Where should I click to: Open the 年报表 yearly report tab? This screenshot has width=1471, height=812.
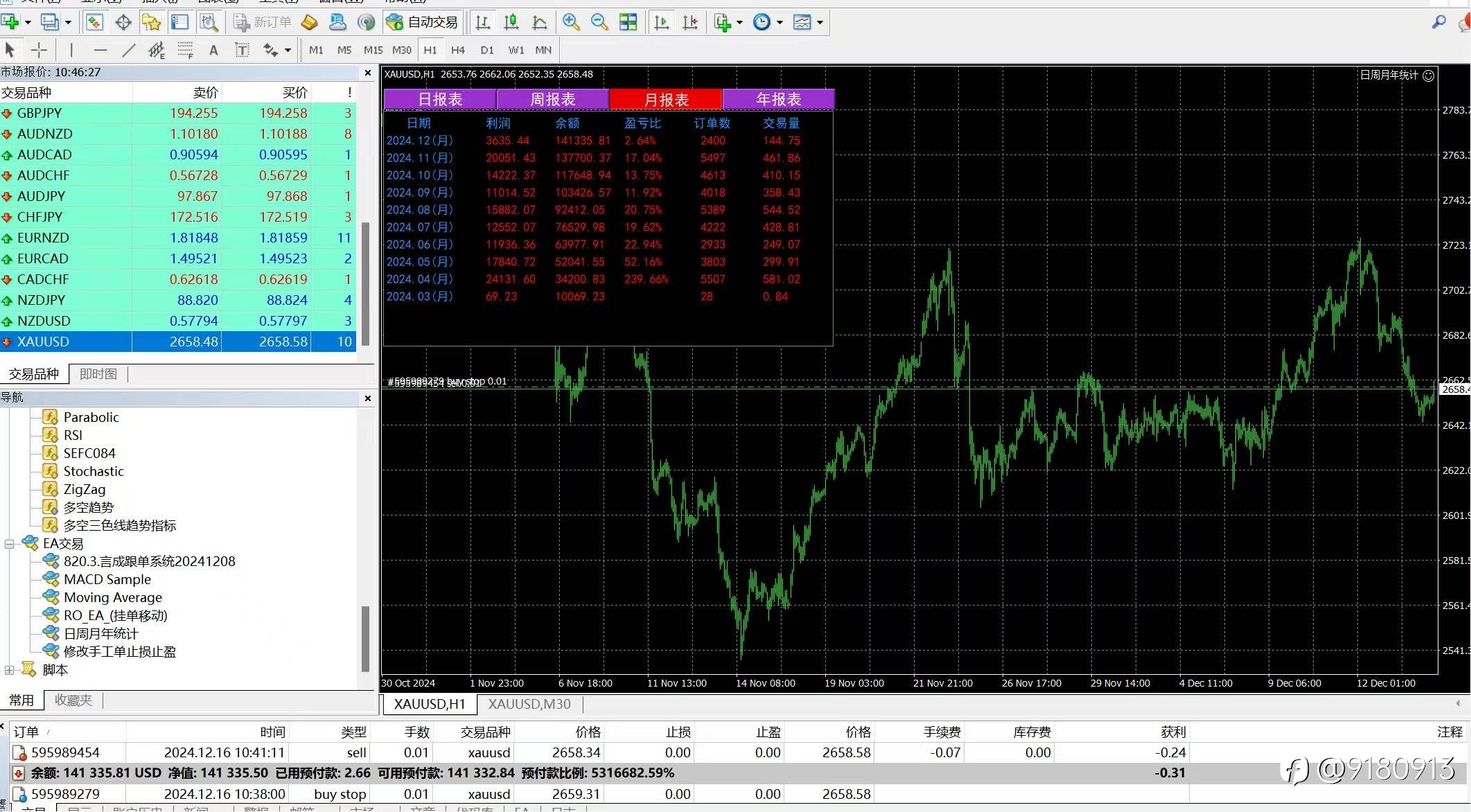[x=778, y=99]
